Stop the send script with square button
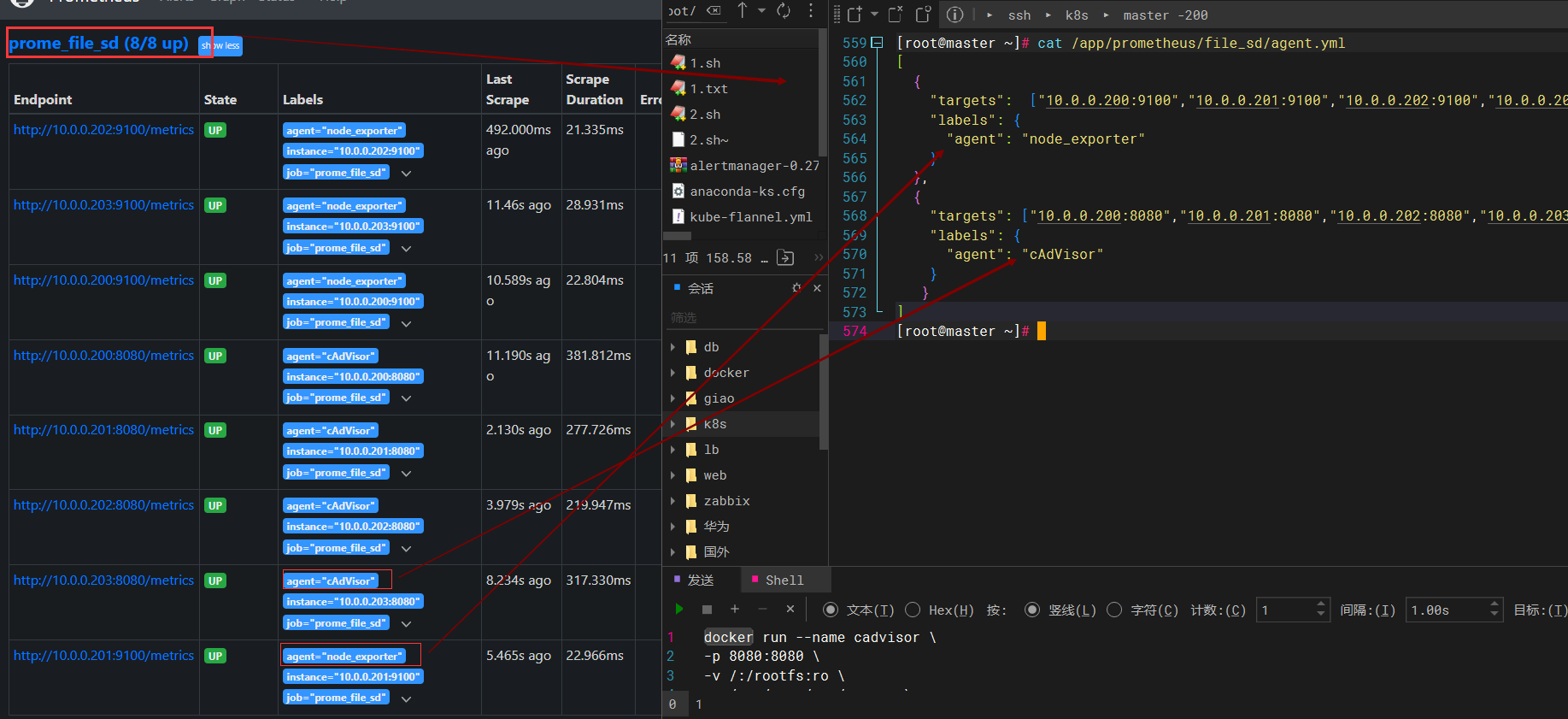Image resolution: width=1568 pixels, height=719 pixels. pos(707,610)
